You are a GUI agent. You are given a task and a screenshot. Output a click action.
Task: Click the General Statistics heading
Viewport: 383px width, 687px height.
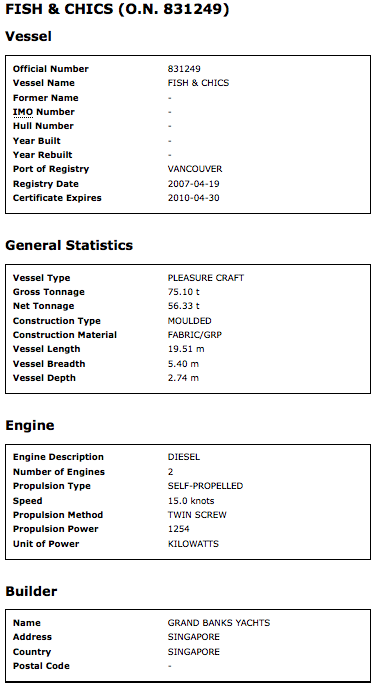(69, 245)
